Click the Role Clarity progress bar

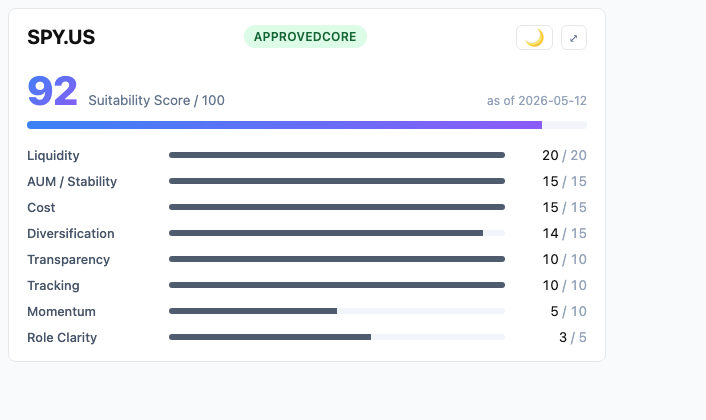pos(337,337)
